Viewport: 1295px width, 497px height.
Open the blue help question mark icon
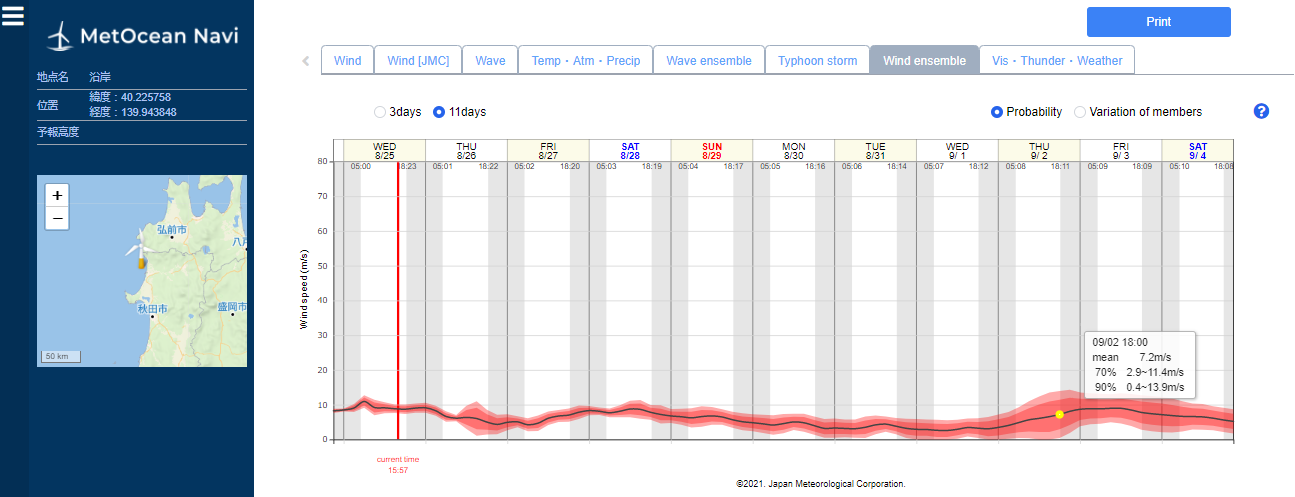click(x=1261, y=111)
